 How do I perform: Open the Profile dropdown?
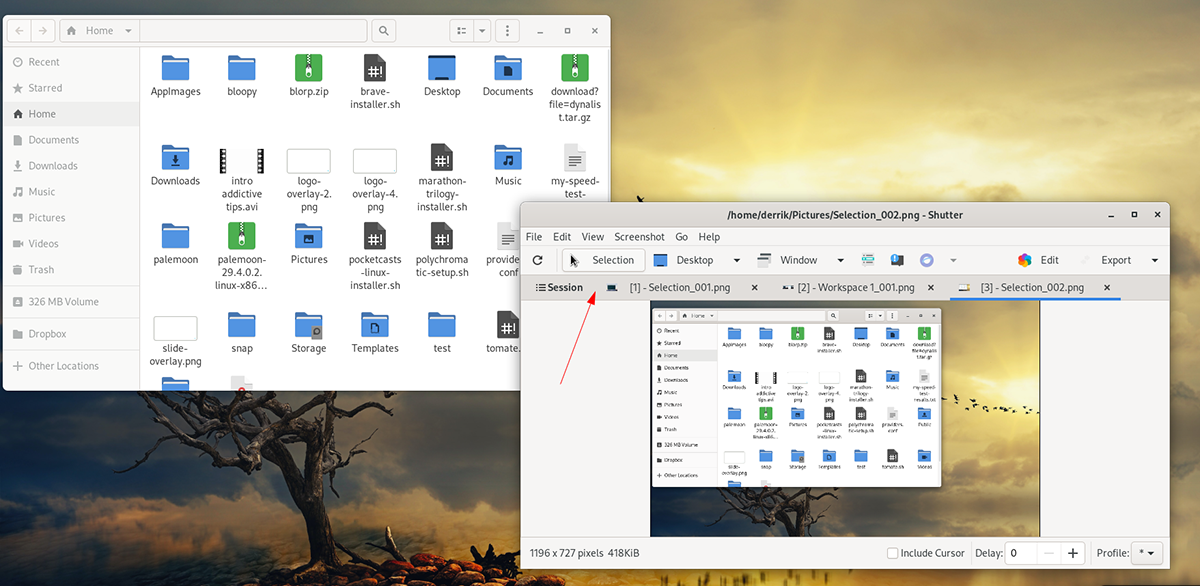click(x=1145, y=553)
